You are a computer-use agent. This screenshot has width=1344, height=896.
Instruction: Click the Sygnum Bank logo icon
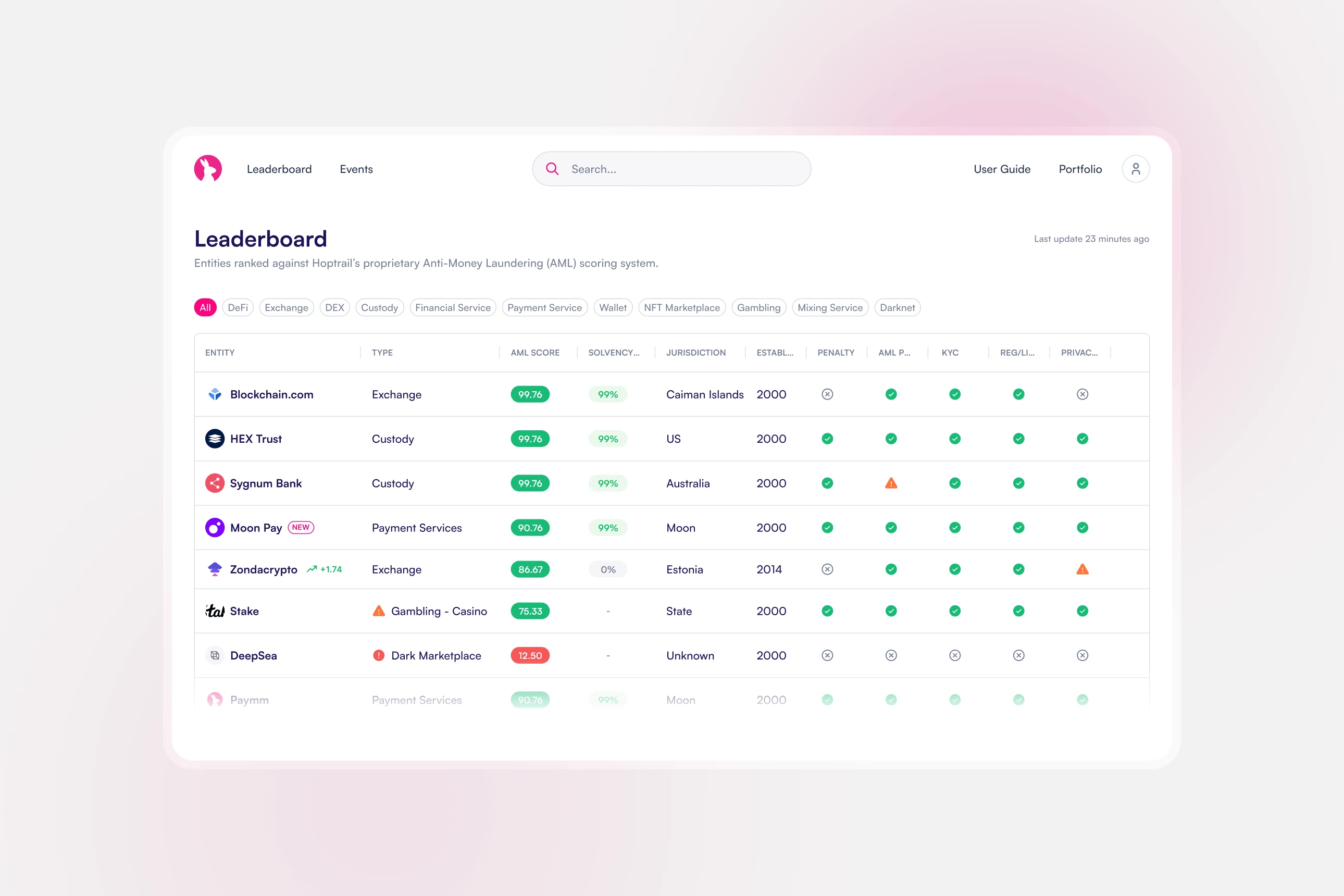click(x=215, y=483)
